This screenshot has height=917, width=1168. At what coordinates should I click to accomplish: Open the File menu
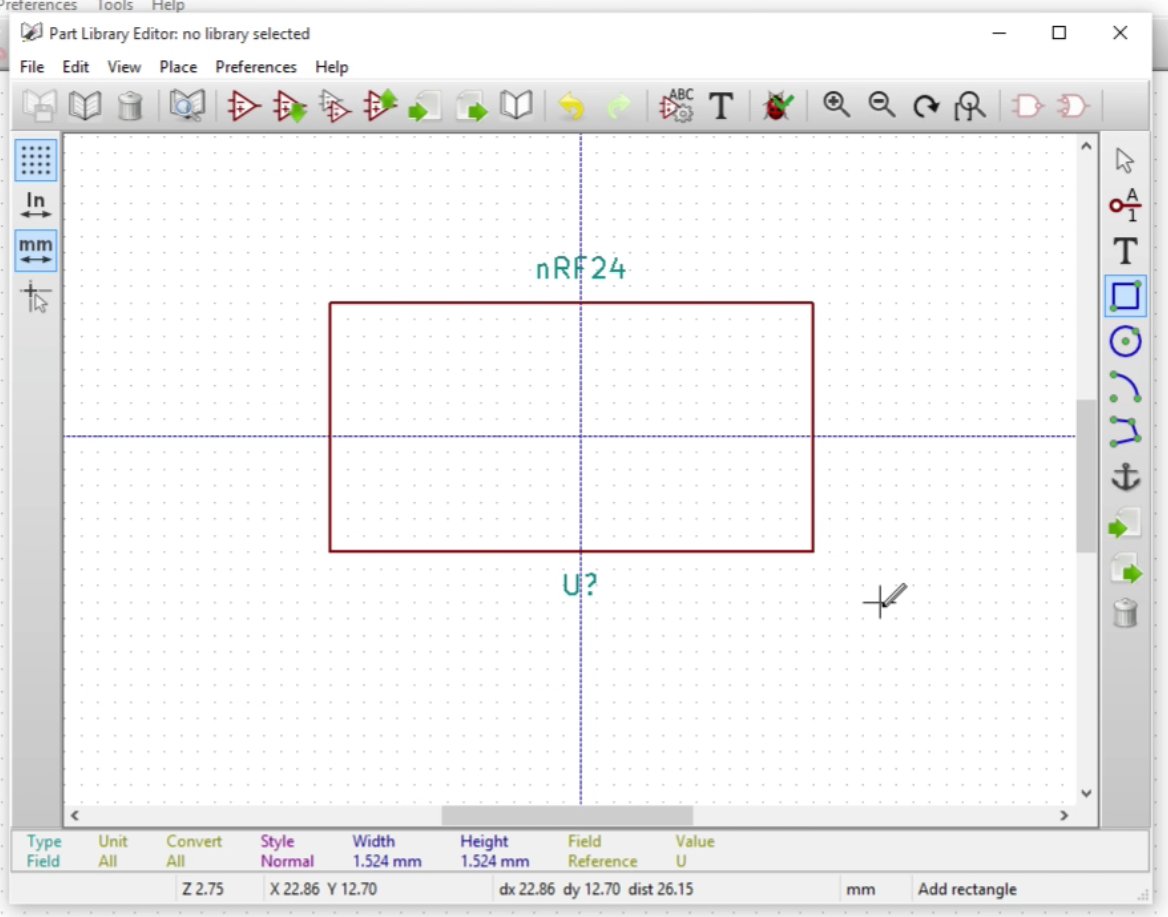(x=31, y=67)
